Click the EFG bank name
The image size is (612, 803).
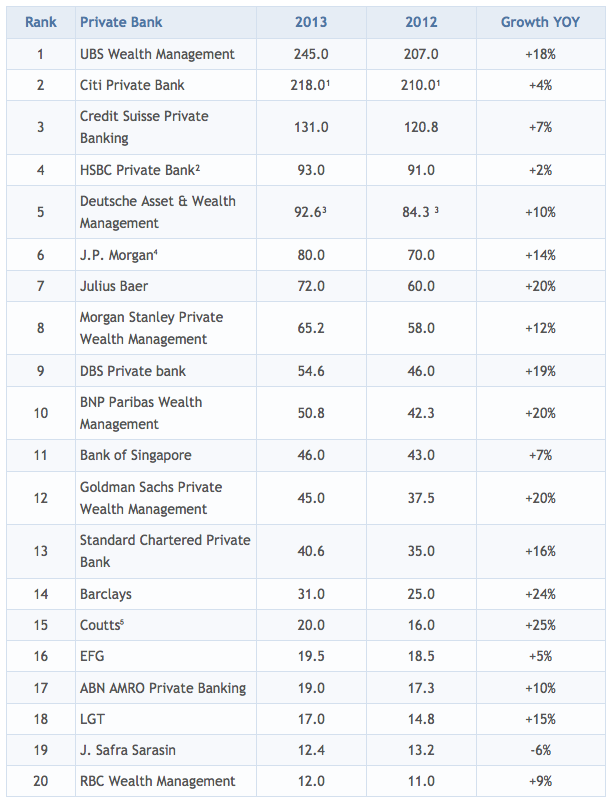coord(92,656)
